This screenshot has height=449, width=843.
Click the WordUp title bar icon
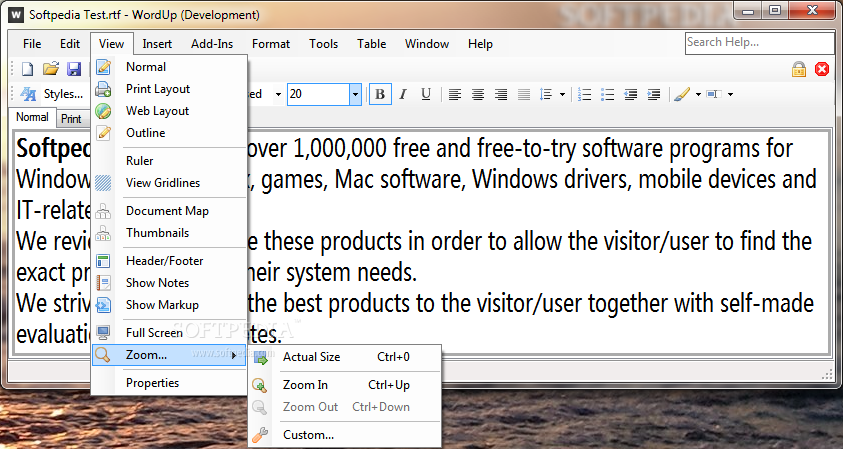click(16, 15)
